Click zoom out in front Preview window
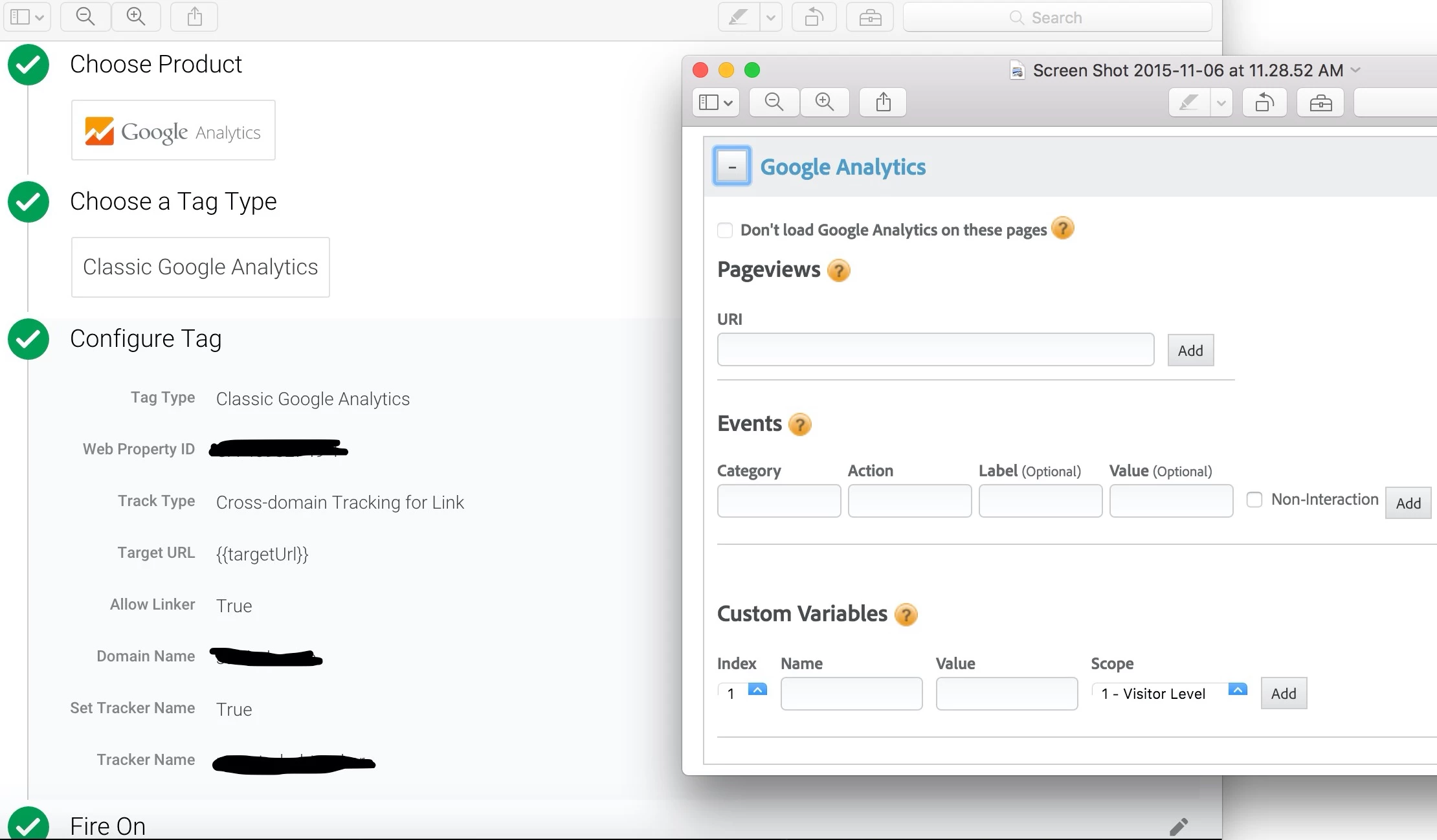Viewport: 1437px width, 840px height. click(774, 102)
